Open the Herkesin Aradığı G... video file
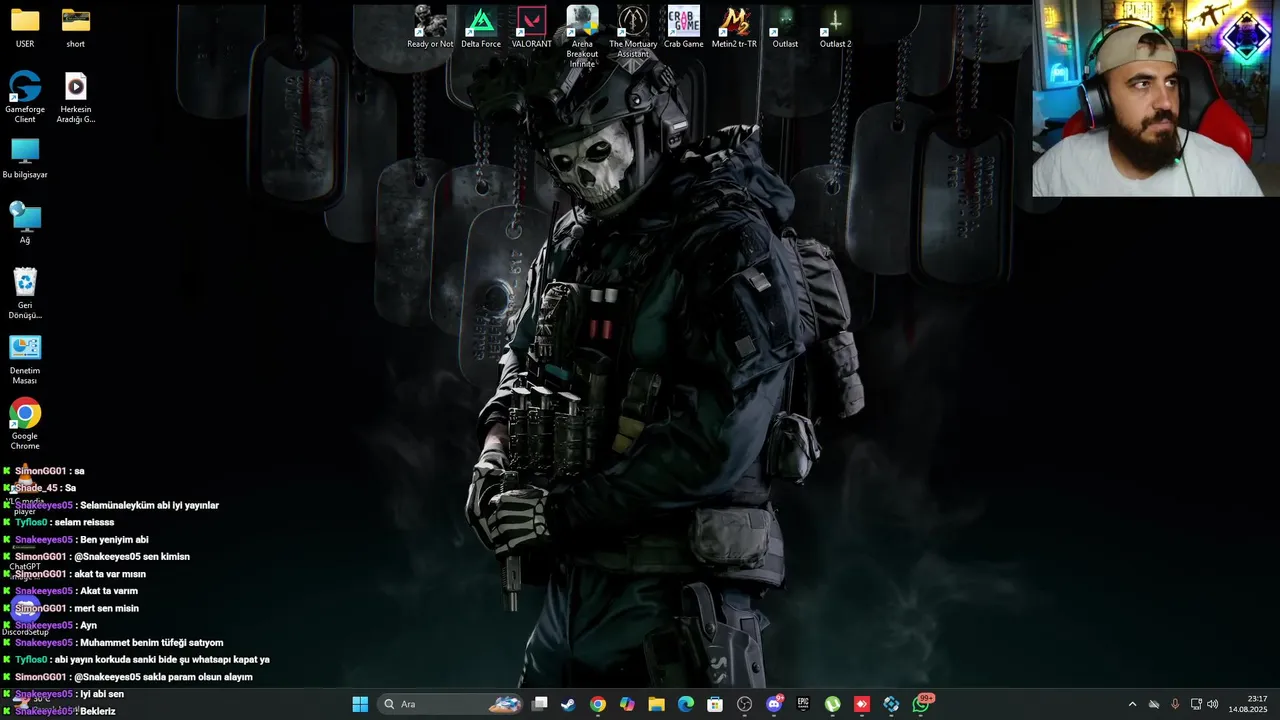Image resolution: width=1280 pixels, height=720 pixels. click(x=76, y=97)
